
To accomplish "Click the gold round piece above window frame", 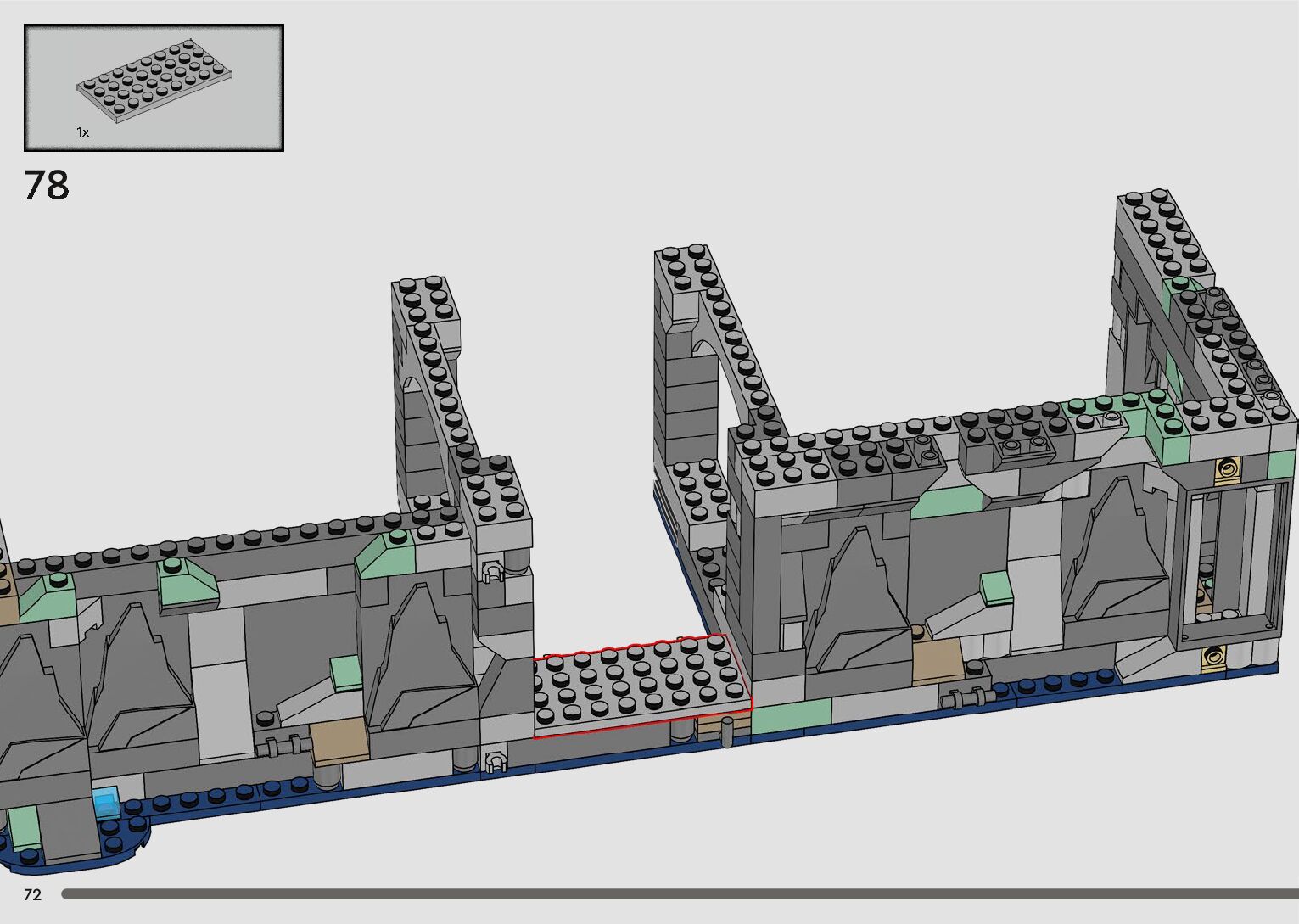I will [1225, 468].
